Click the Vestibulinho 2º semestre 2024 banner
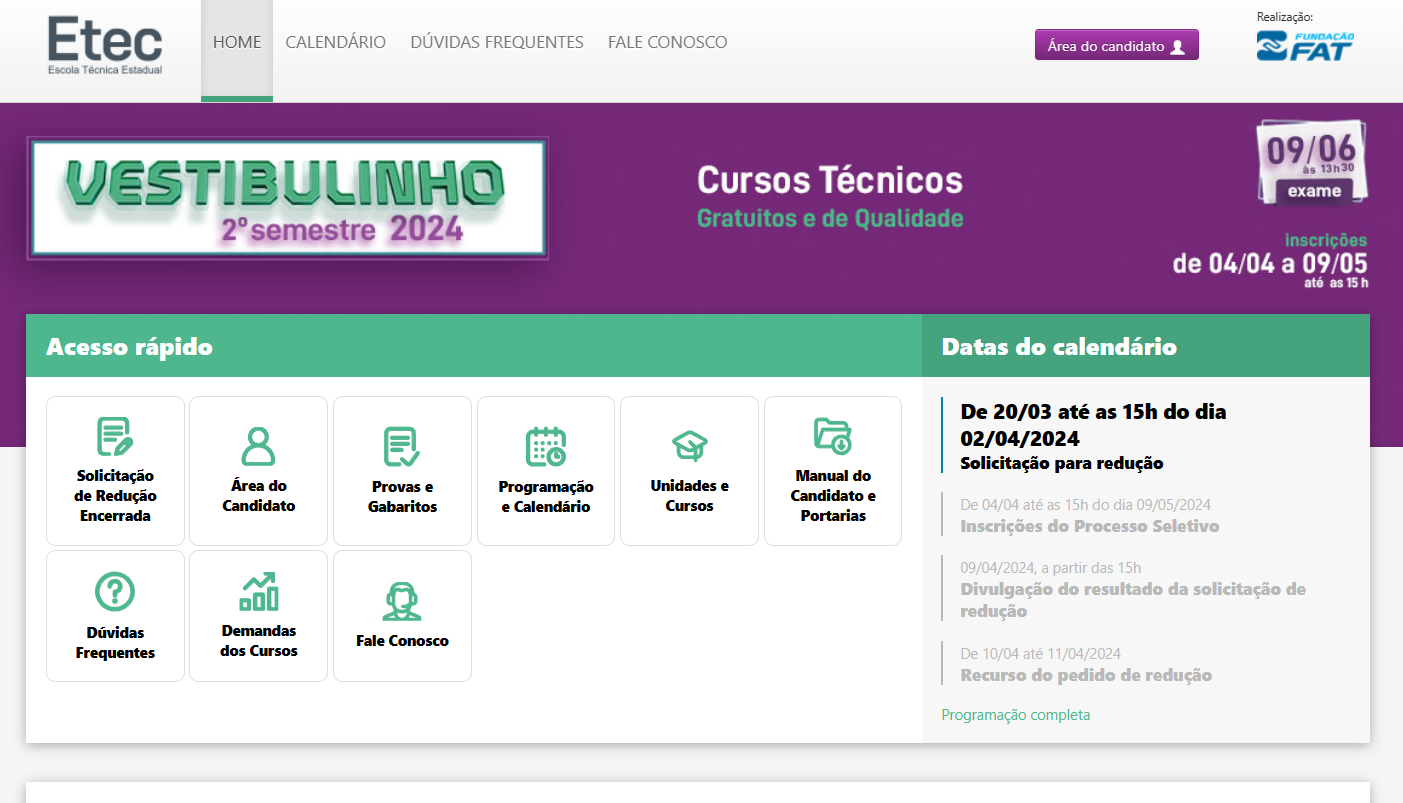1403x803 pixels. pos(288,198)
